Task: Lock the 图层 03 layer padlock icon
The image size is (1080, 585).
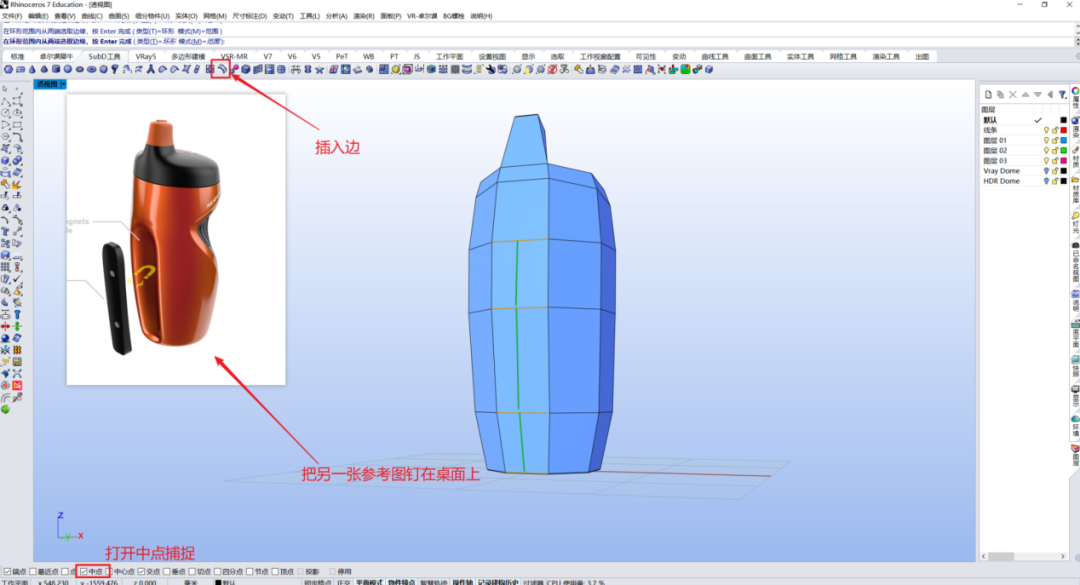Action: coord(1055,161)
